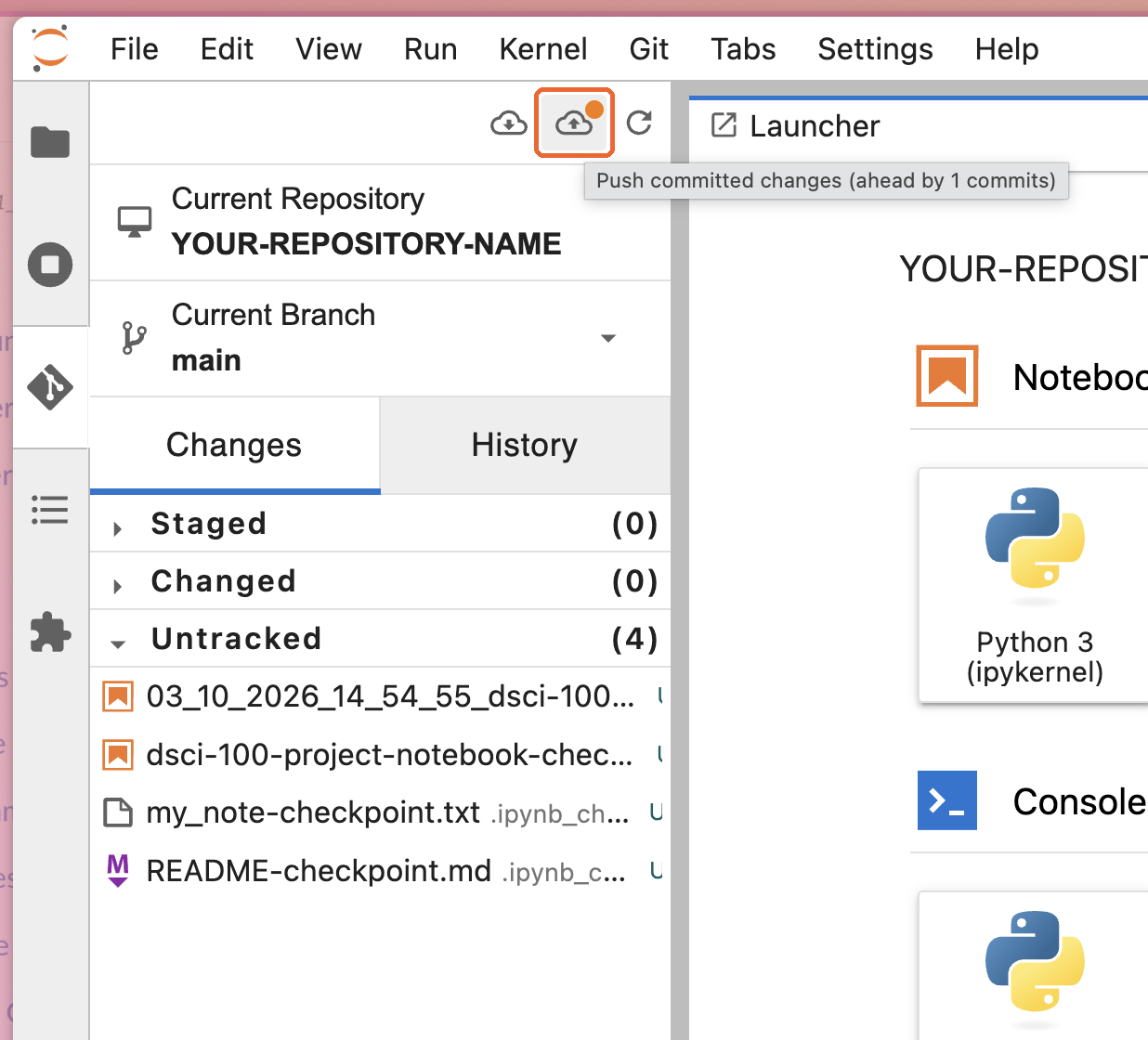Select the Launcher tab
The width and height of the screenshot is (1148, 1040).
tap(815, 125)
